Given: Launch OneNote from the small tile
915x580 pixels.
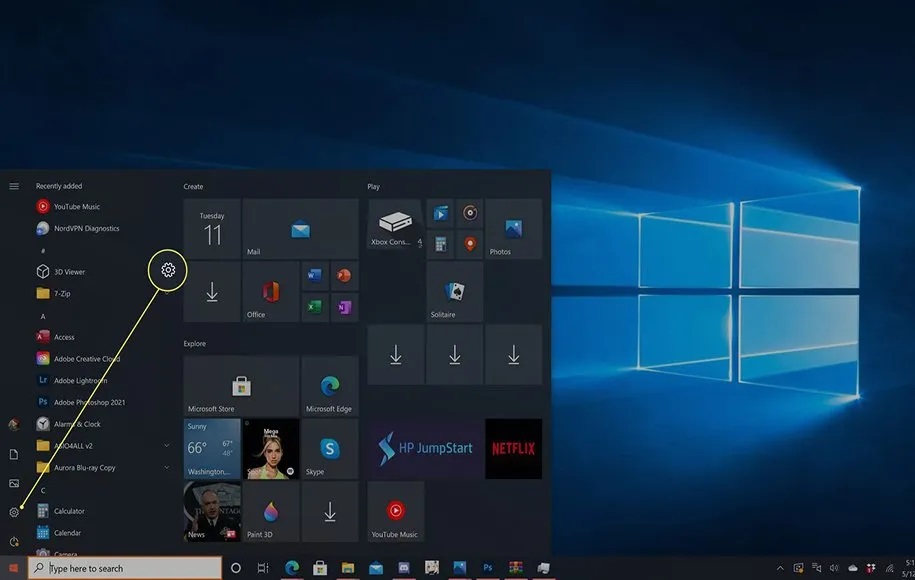Looking at the screenshot, I should [x=344, y=307].
